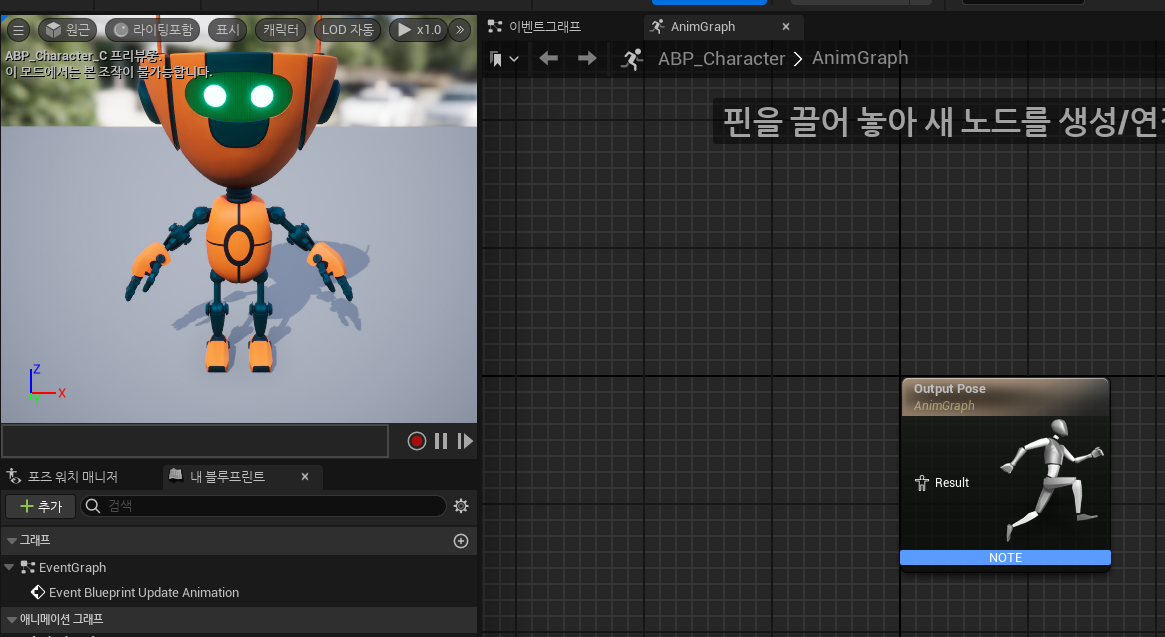Select the EventGraph row
The height and width of the screenshot is (637, 1165).
pyautogui.click(x=238, y=567)
